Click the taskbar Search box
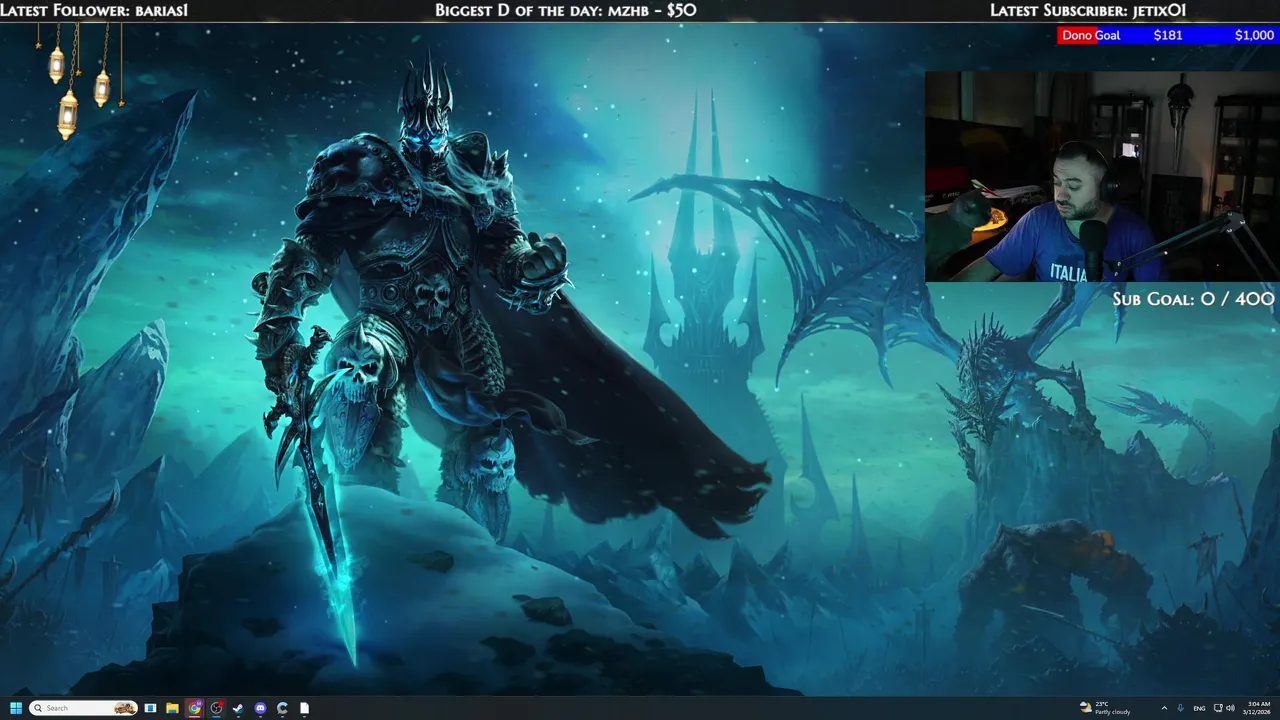The height and width of the screenshot is (720, 1280). (83, 708)
